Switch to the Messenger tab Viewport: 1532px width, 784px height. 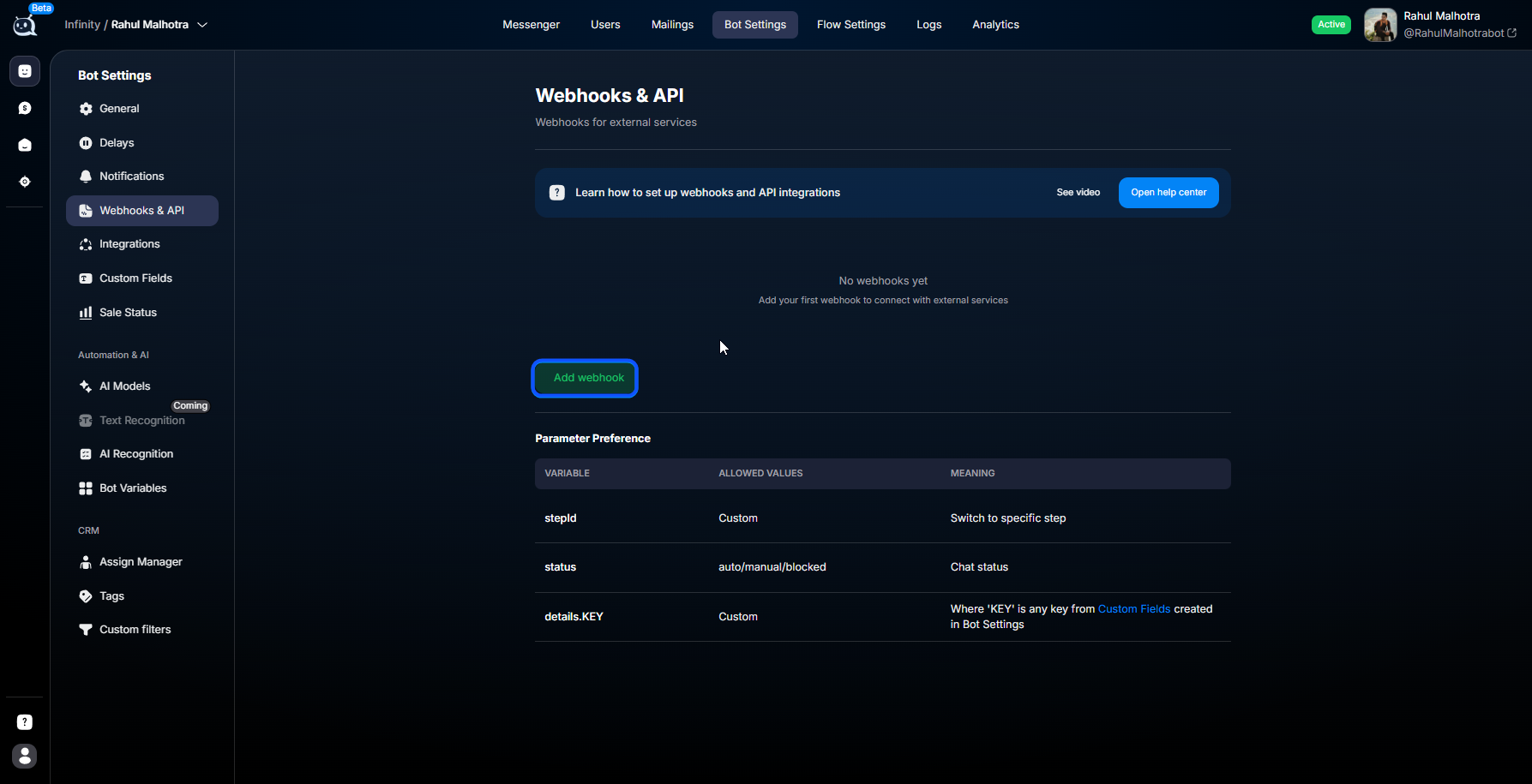point(531,25)
